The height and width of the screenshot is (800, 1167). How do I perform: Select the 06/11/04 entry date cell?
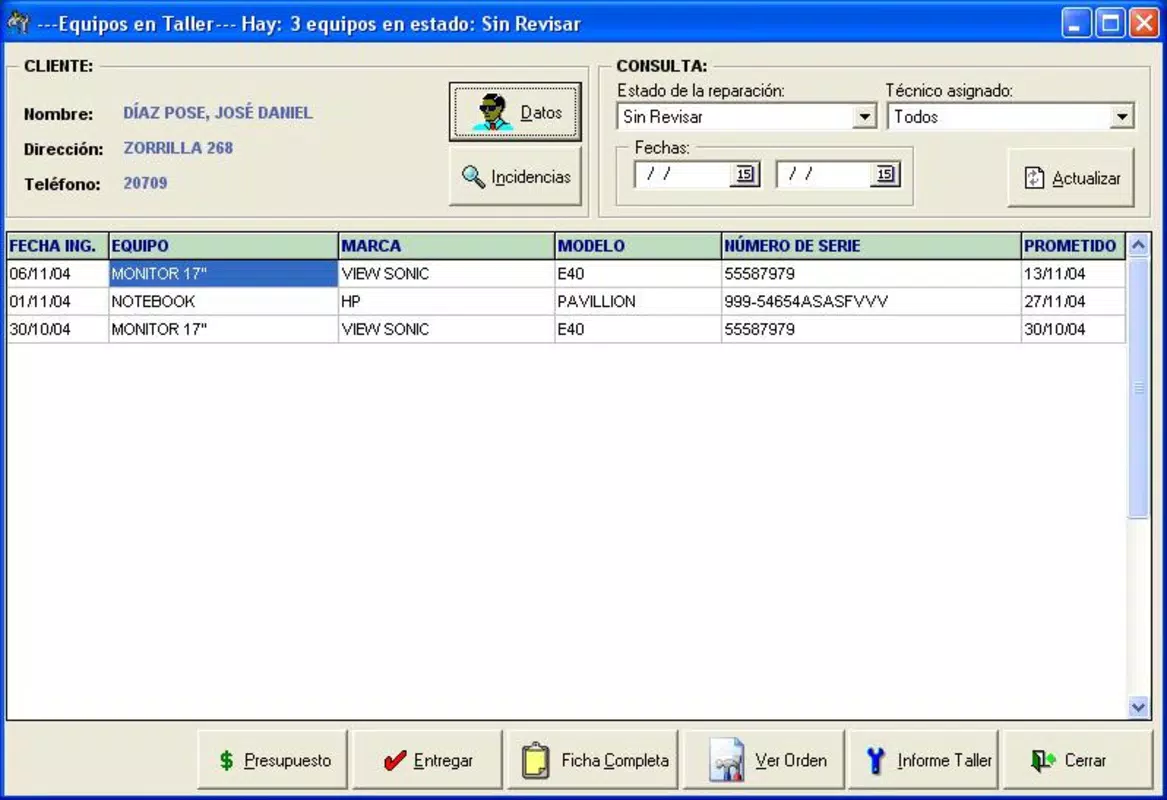57,274
